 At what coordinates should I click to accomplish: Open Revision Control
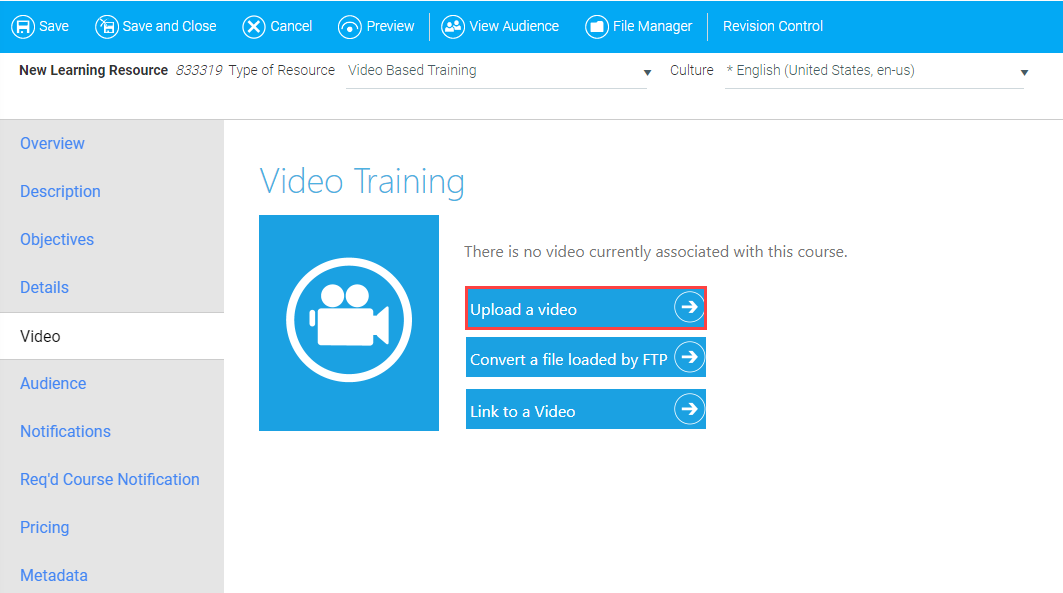773,27
